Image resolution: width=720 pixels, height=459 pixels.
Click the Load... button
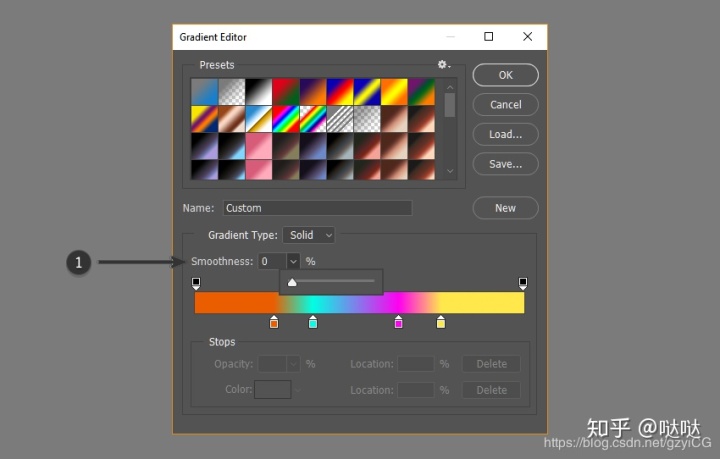[x=505, y=134]
